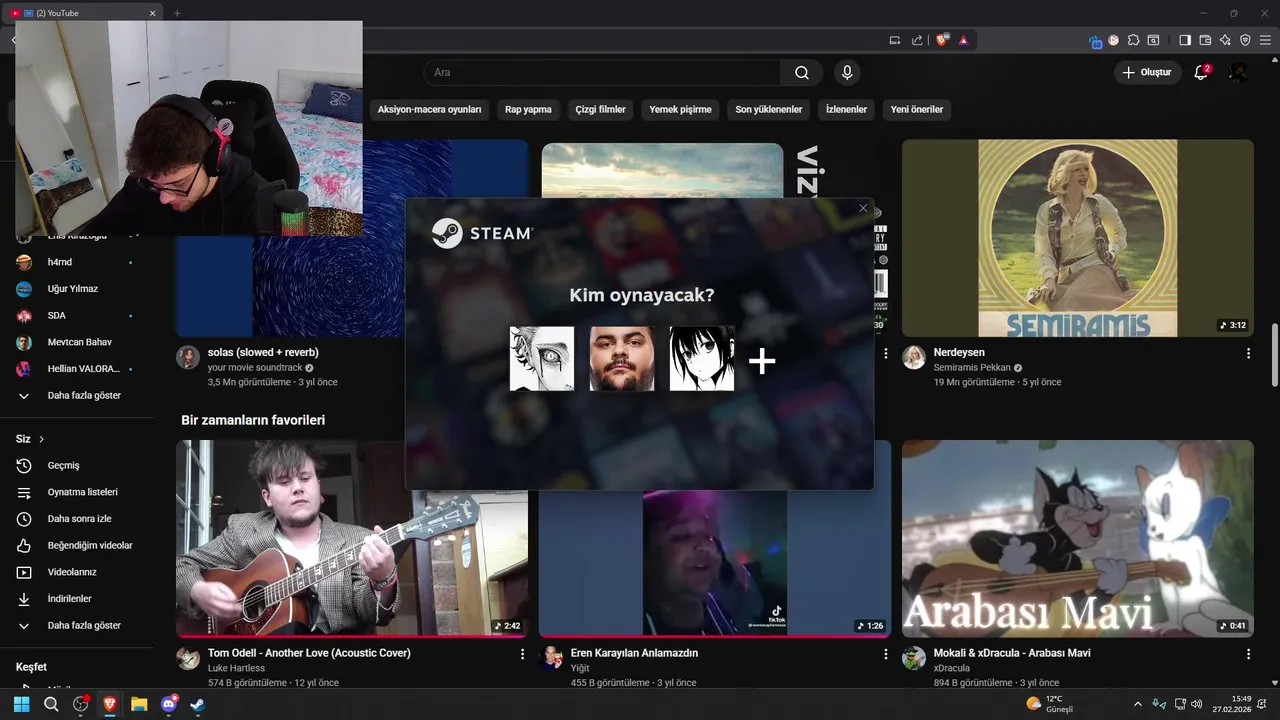Image resolution: width=1280 pixels, height=720 pixels.
Task: Select the anime girl avatar Steam account
Action: (702, 358)
